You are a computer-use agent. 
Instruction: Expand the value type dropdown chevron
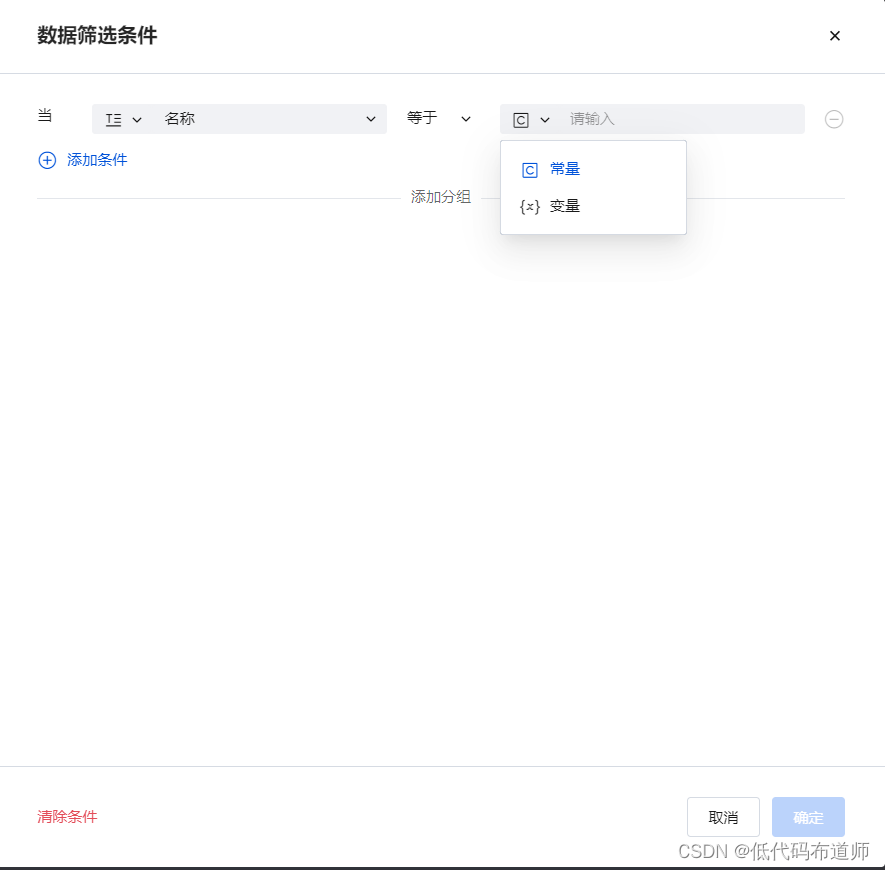[545, 119]
